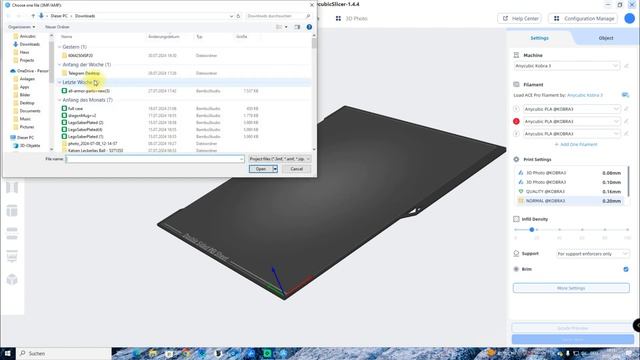Select Dieser PC in the navigation pane
Image resolution: width=640 pixels, height=360 pixels.
pyautogui.click(x=25, y=138)
